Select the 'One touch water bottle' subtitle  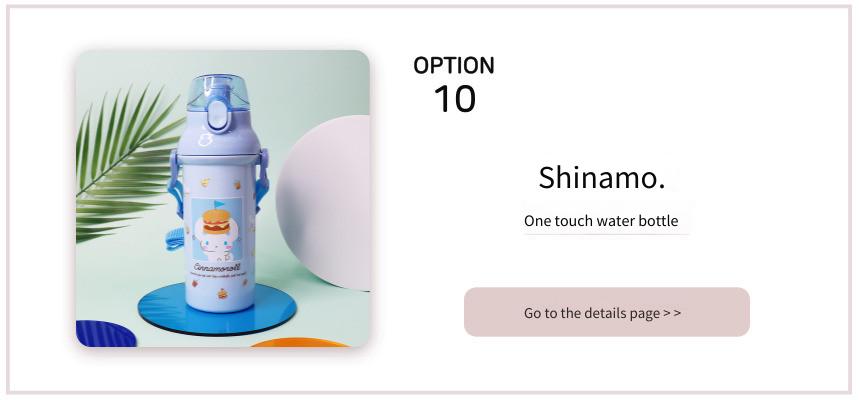[x=601, y=221]
